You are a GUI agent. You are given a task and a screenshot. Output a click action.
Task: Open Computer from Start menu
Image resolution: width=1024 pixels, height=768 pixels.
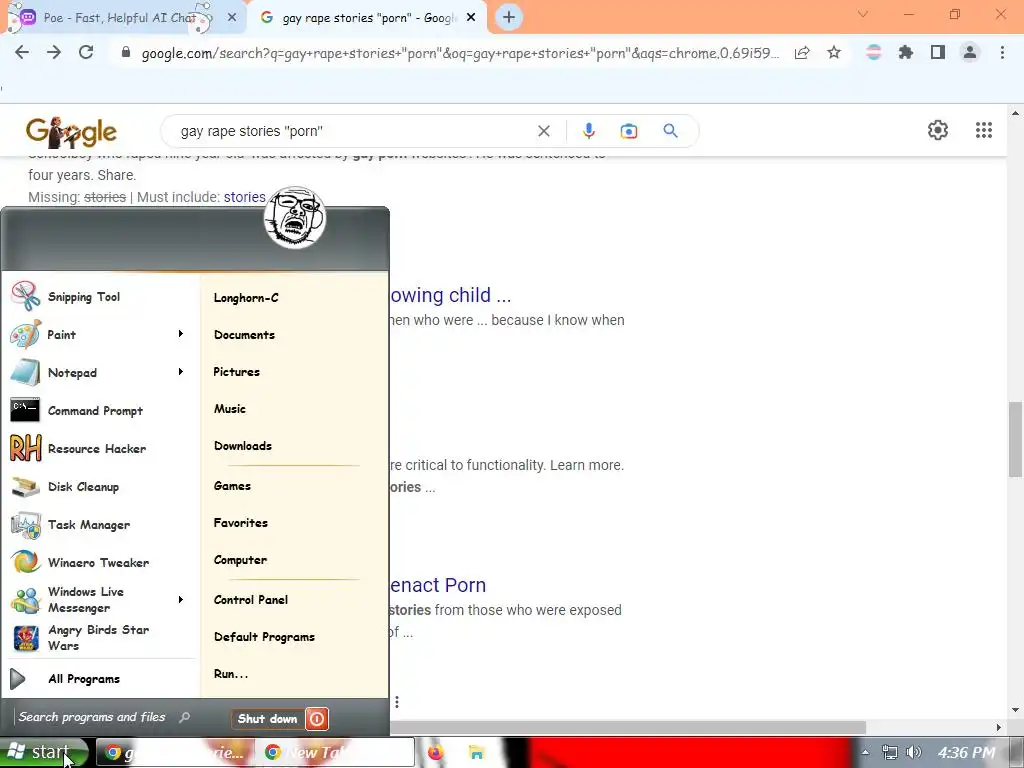pyautogui.click(x=240, y=560)
